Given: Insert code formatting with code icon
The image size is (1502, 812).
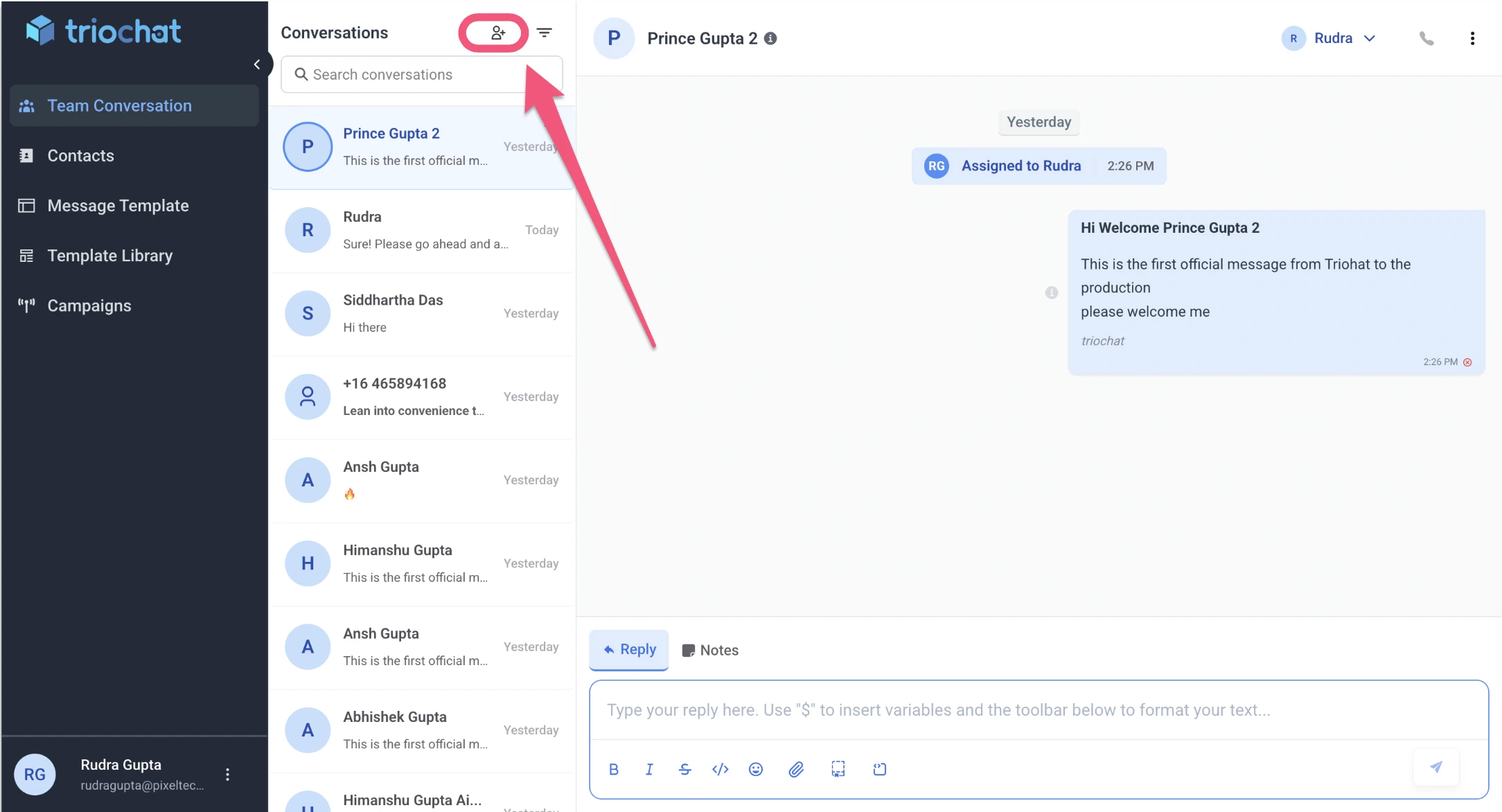Looking at the screenshot, I should click(720, 769).
